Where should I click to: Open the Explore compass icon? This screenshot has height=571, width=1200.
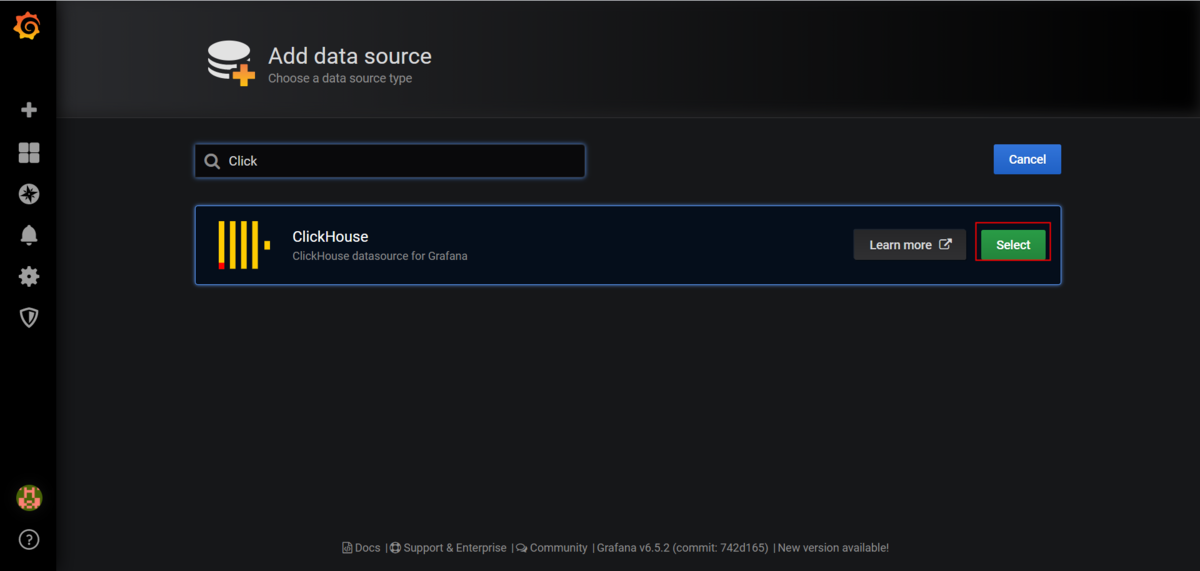pos(29,194)
